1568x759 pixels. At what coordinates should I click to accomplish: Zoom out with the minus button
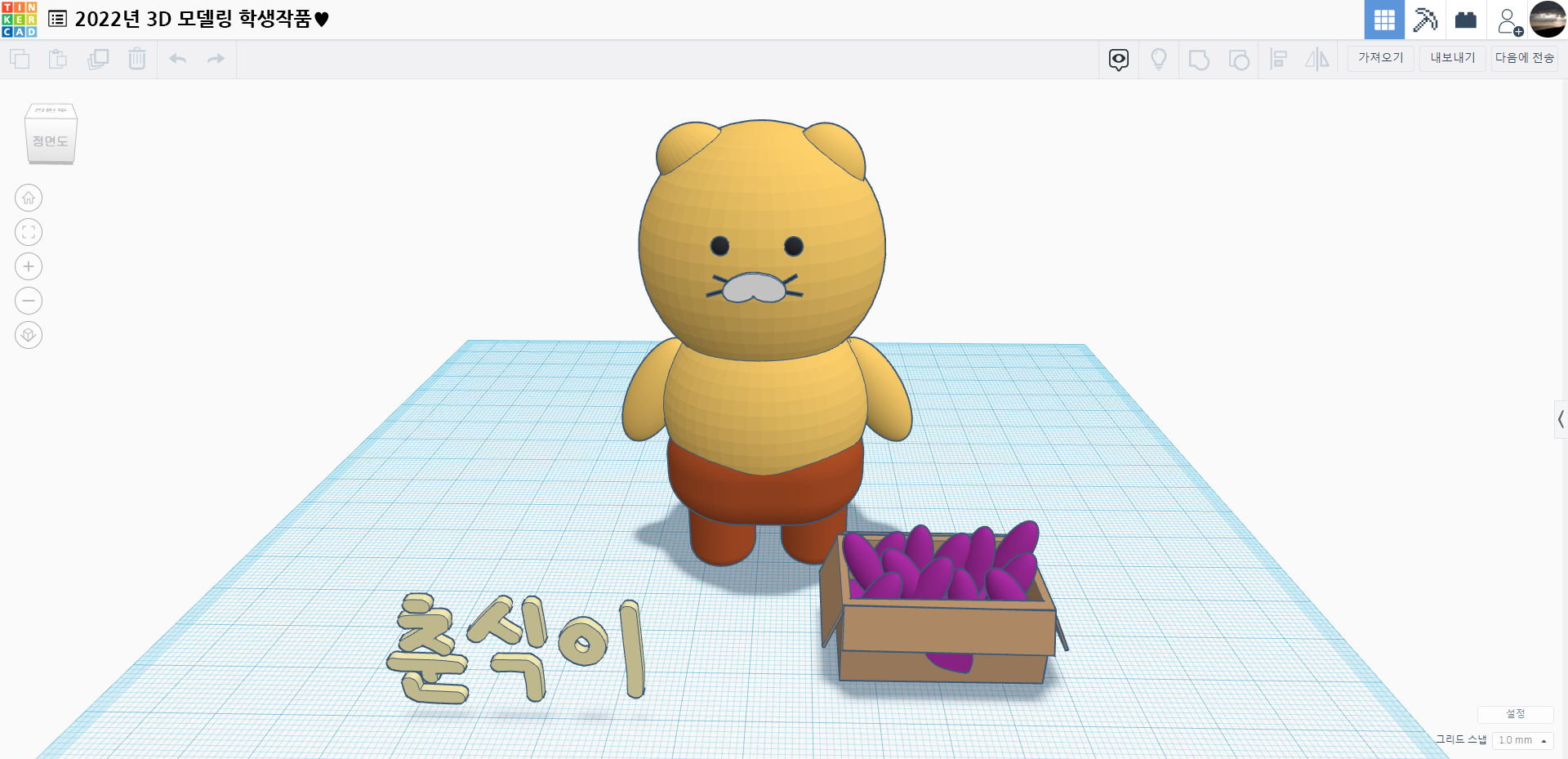29,301
